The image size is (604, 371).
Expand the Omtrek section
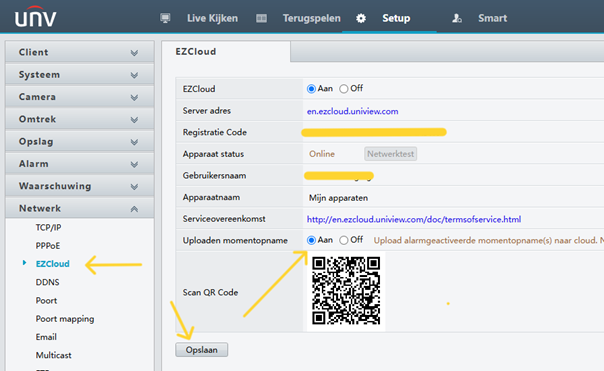point(80,119)
